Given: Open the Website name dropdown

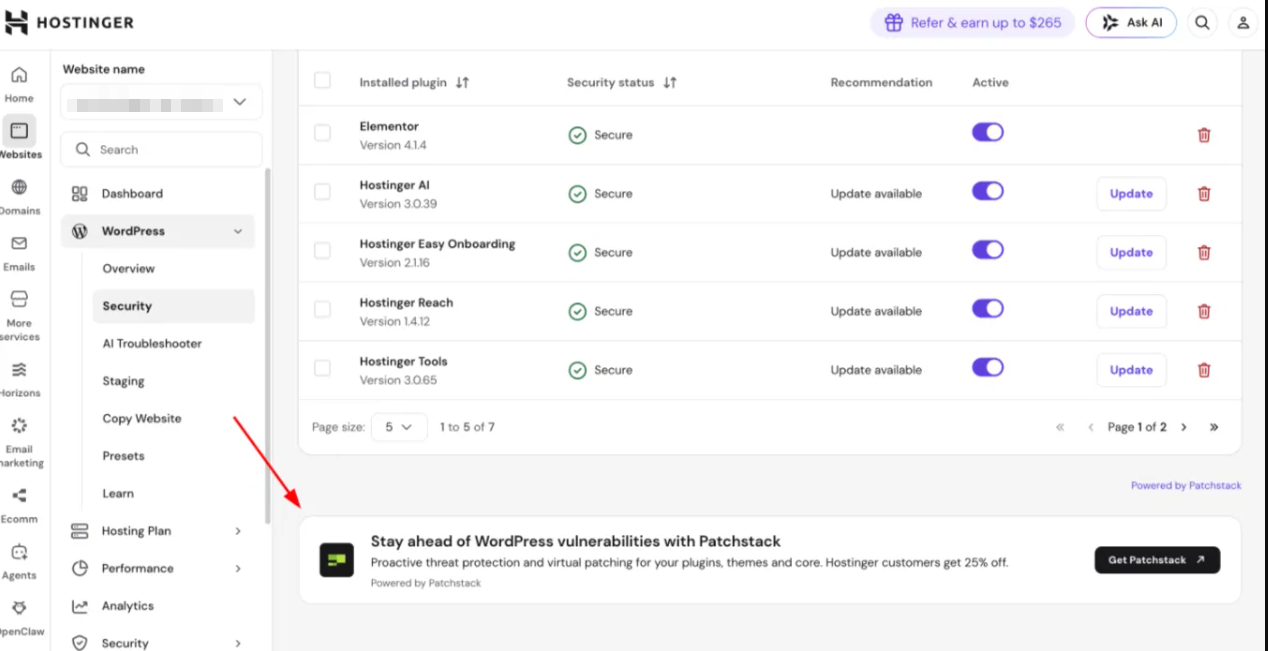Looking at the screenshot, I should click(161, 102).
